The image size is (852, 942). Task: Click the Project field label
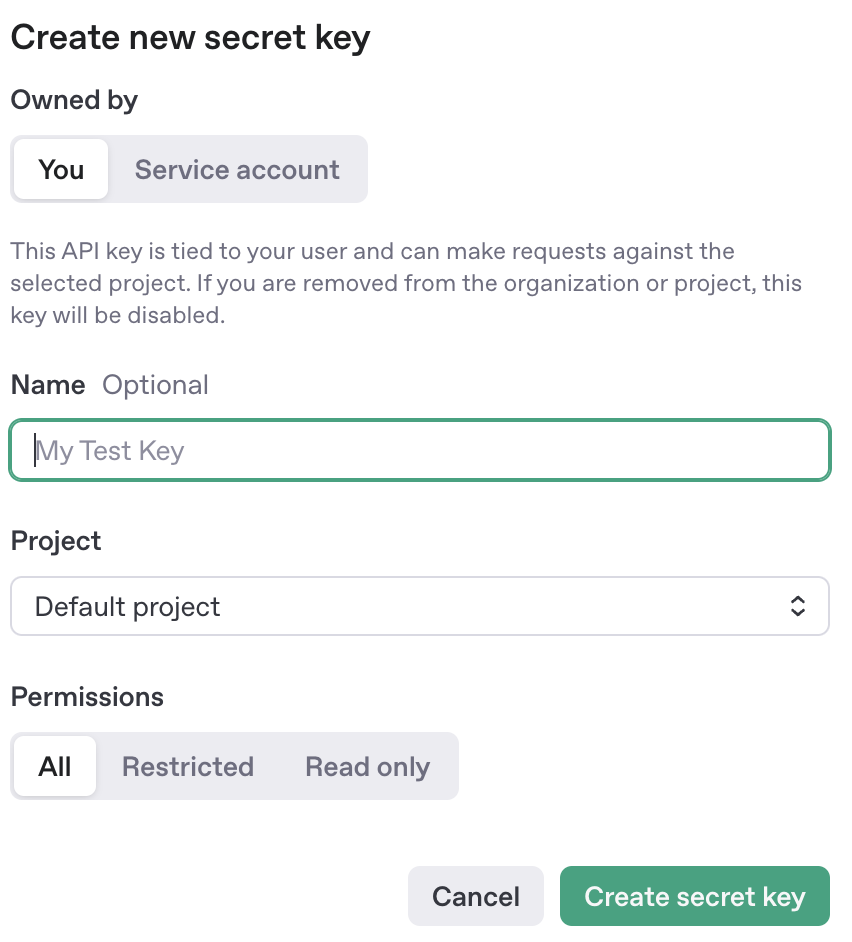pos(56,541)
